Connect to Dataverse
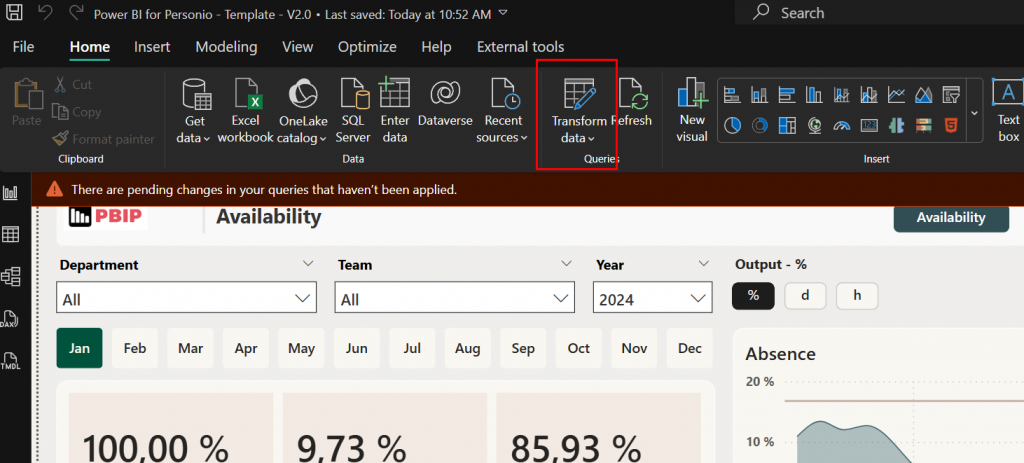 [445, 103]
